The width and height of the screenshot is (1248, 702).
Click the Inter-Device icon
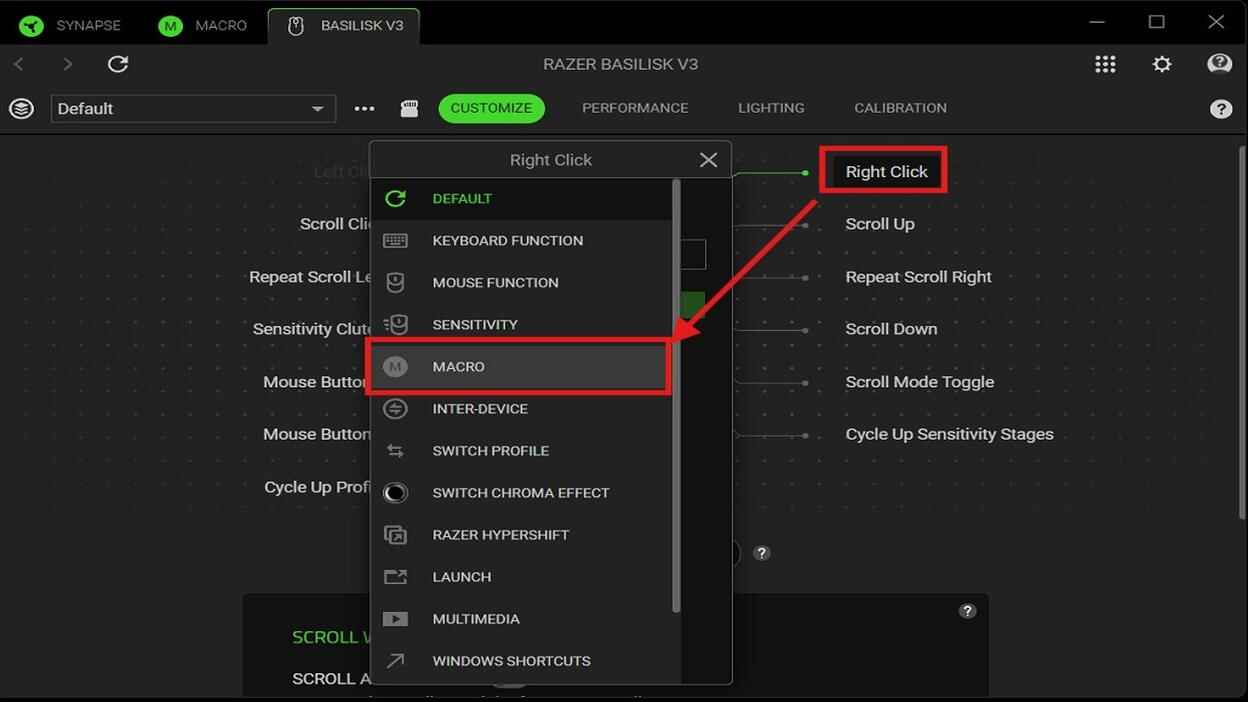pyautogui.click(x=396, y=409)
